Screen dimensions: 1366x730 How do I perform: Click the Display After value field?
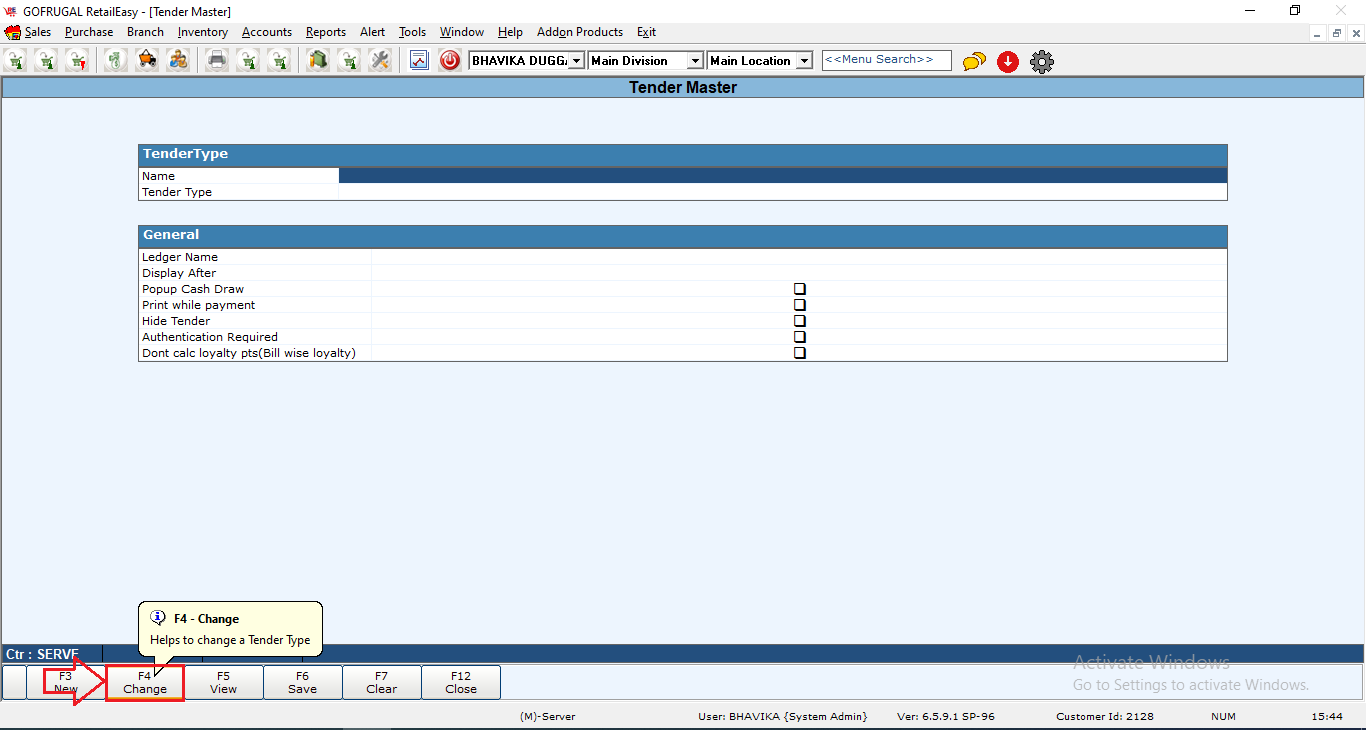point(799,273)
